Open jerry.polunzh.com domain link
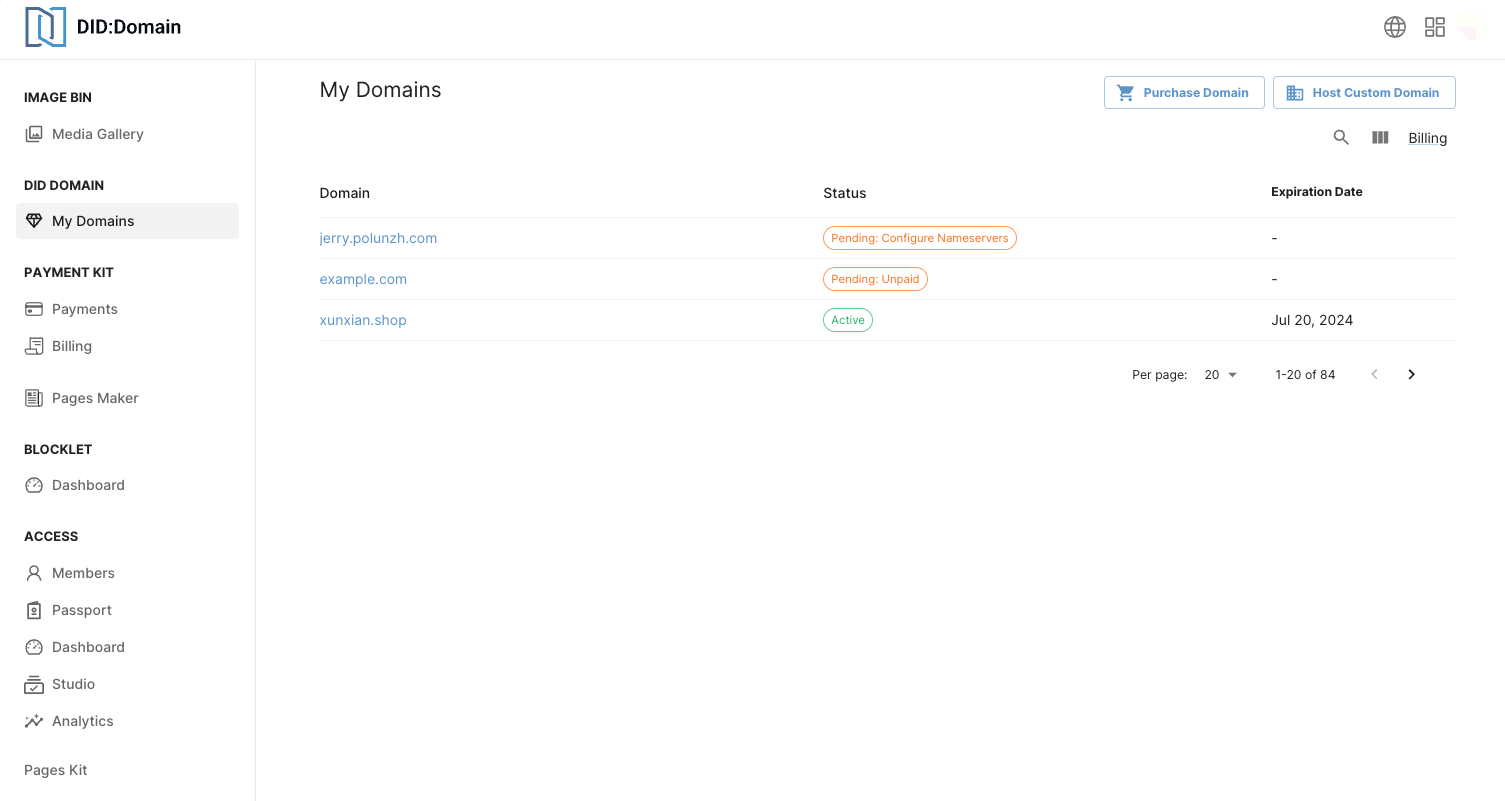 click(378, 238)
